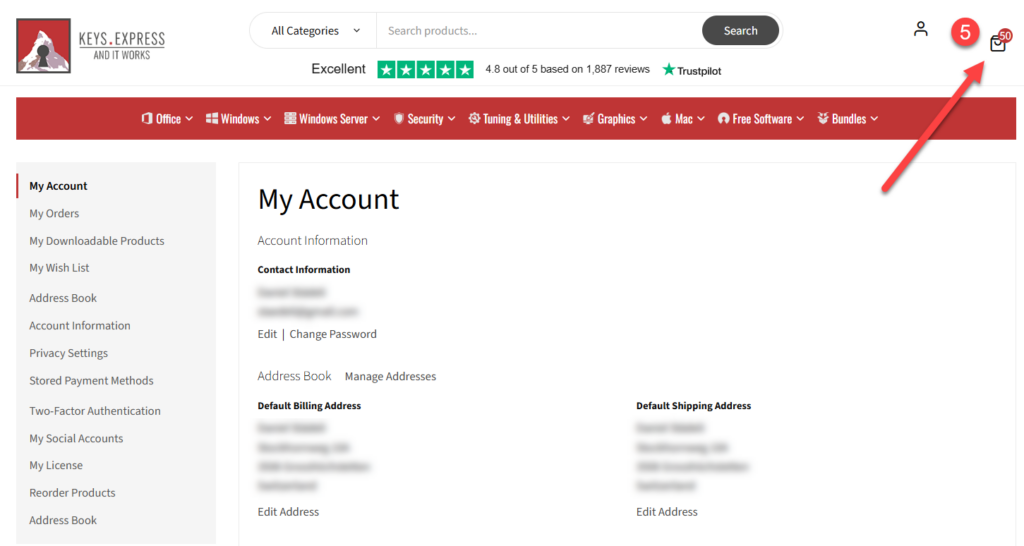Open the Graphics category menu

point(615,119)
